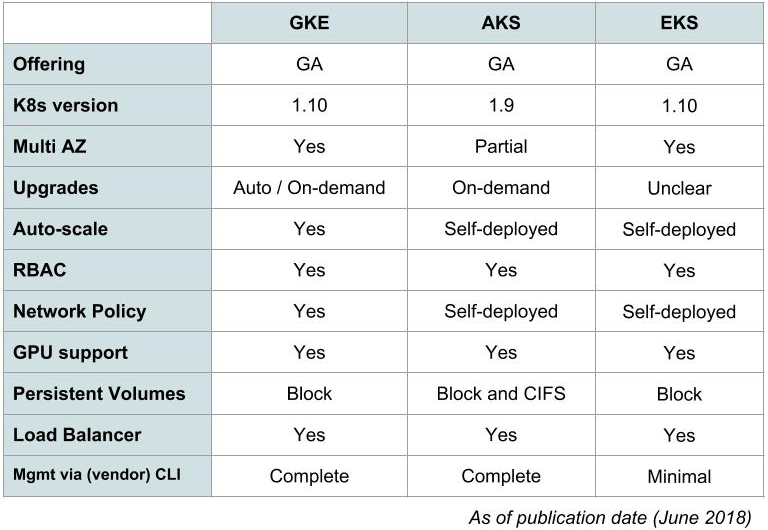Click the K8s version row label
Viewport: 768px width, 530px height.
tap(65, 105)
